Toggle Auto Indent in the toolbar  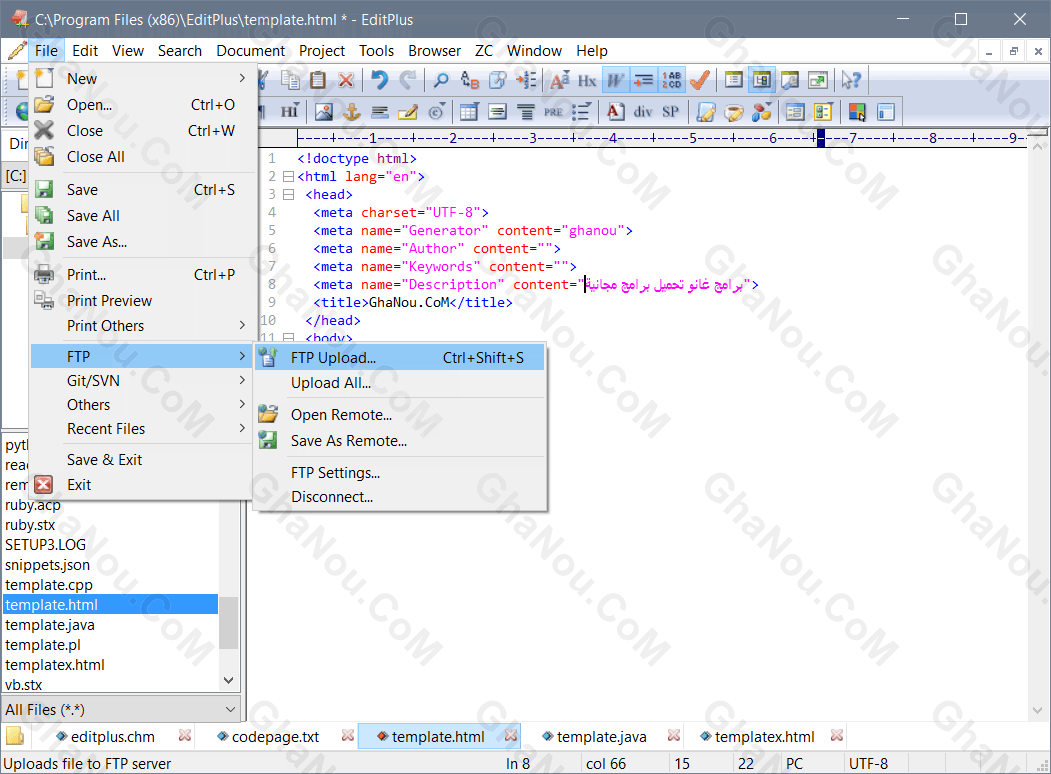click(x=643, y=80)
